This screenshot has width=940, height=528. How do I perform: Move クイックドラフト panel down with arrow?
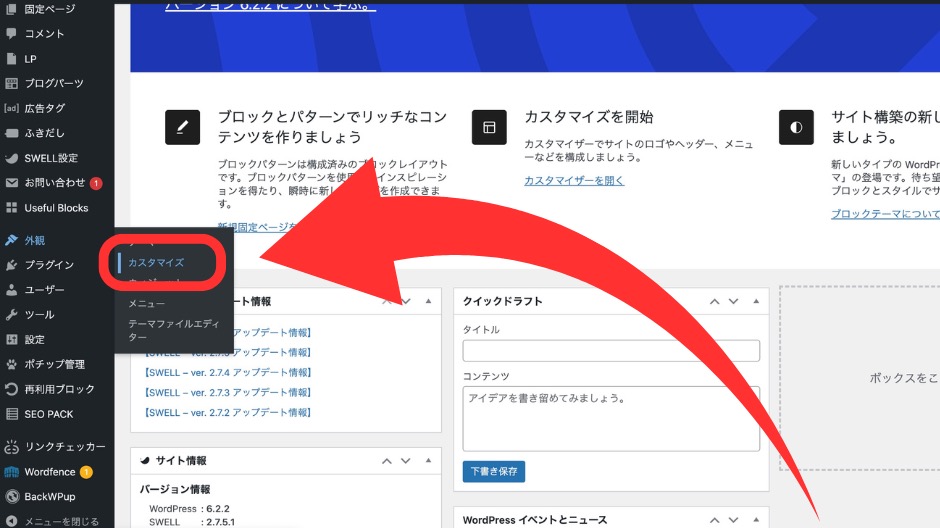click(733, 301)
